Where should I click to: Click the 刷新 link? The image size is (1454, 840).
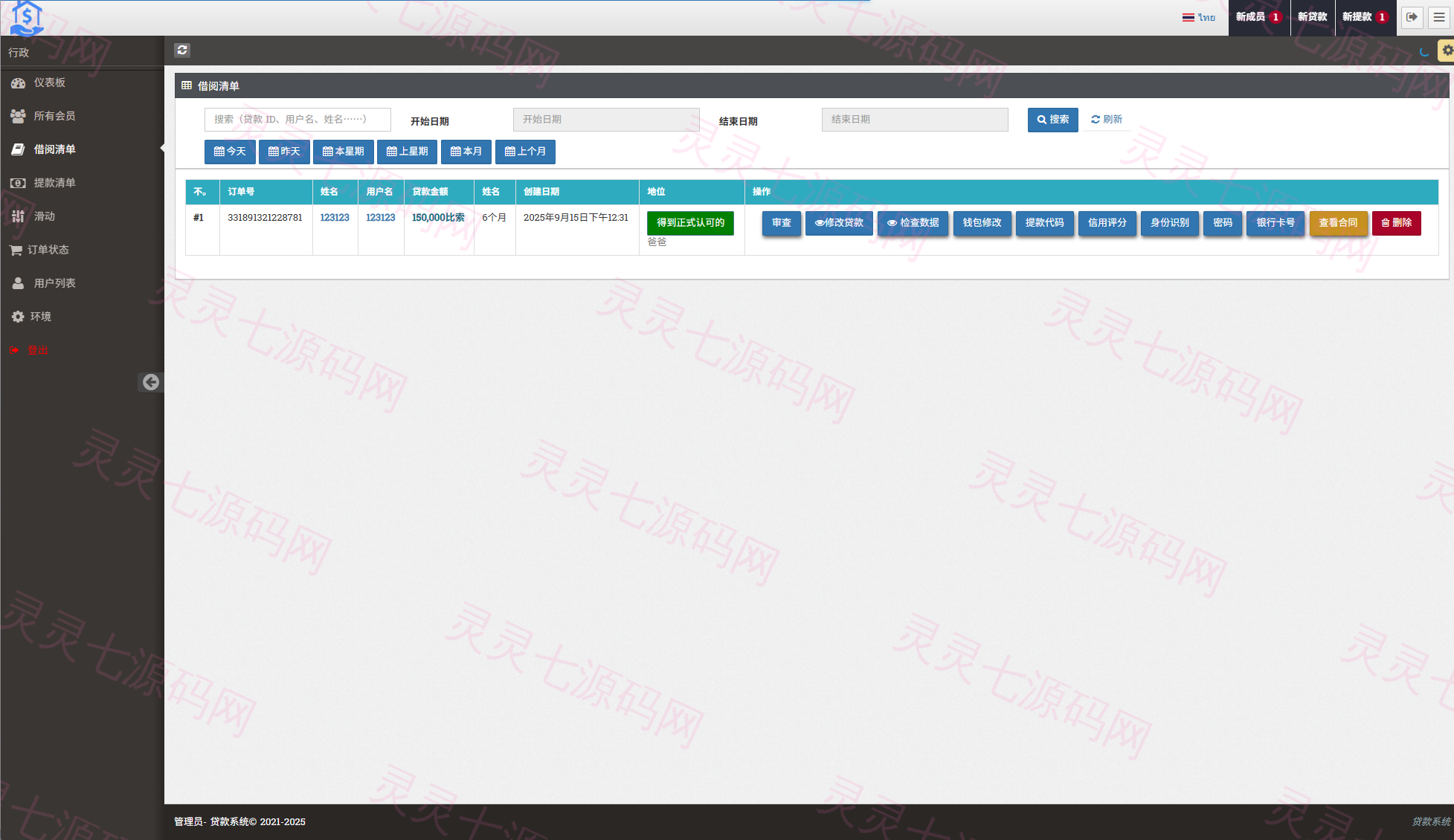coord(1107,120)
